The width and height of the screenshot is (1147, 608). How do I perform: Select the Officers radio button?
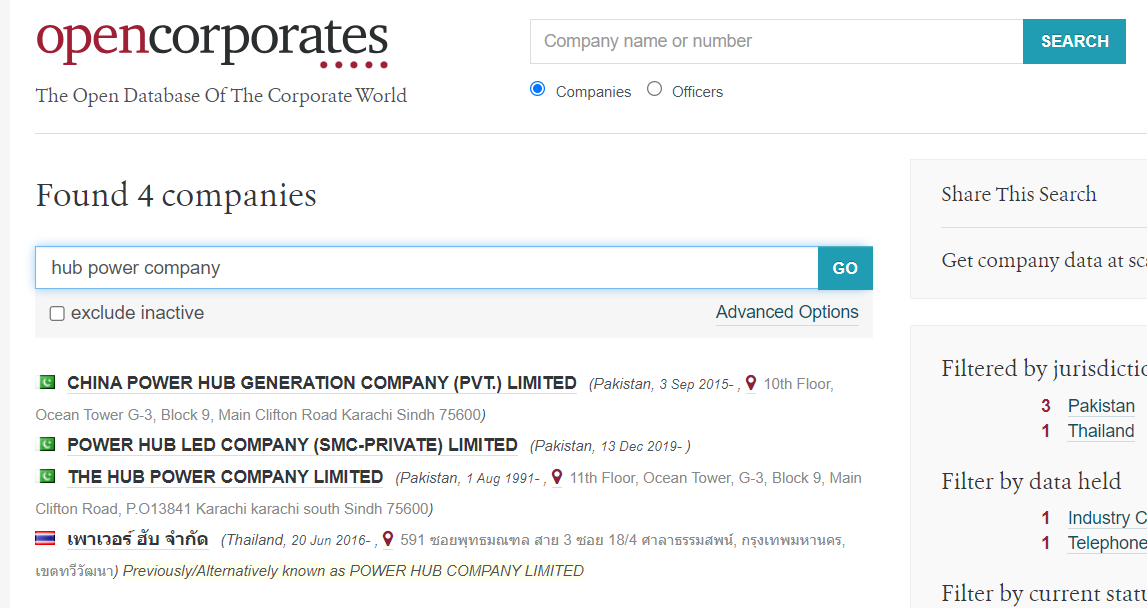tap(654, 89)
